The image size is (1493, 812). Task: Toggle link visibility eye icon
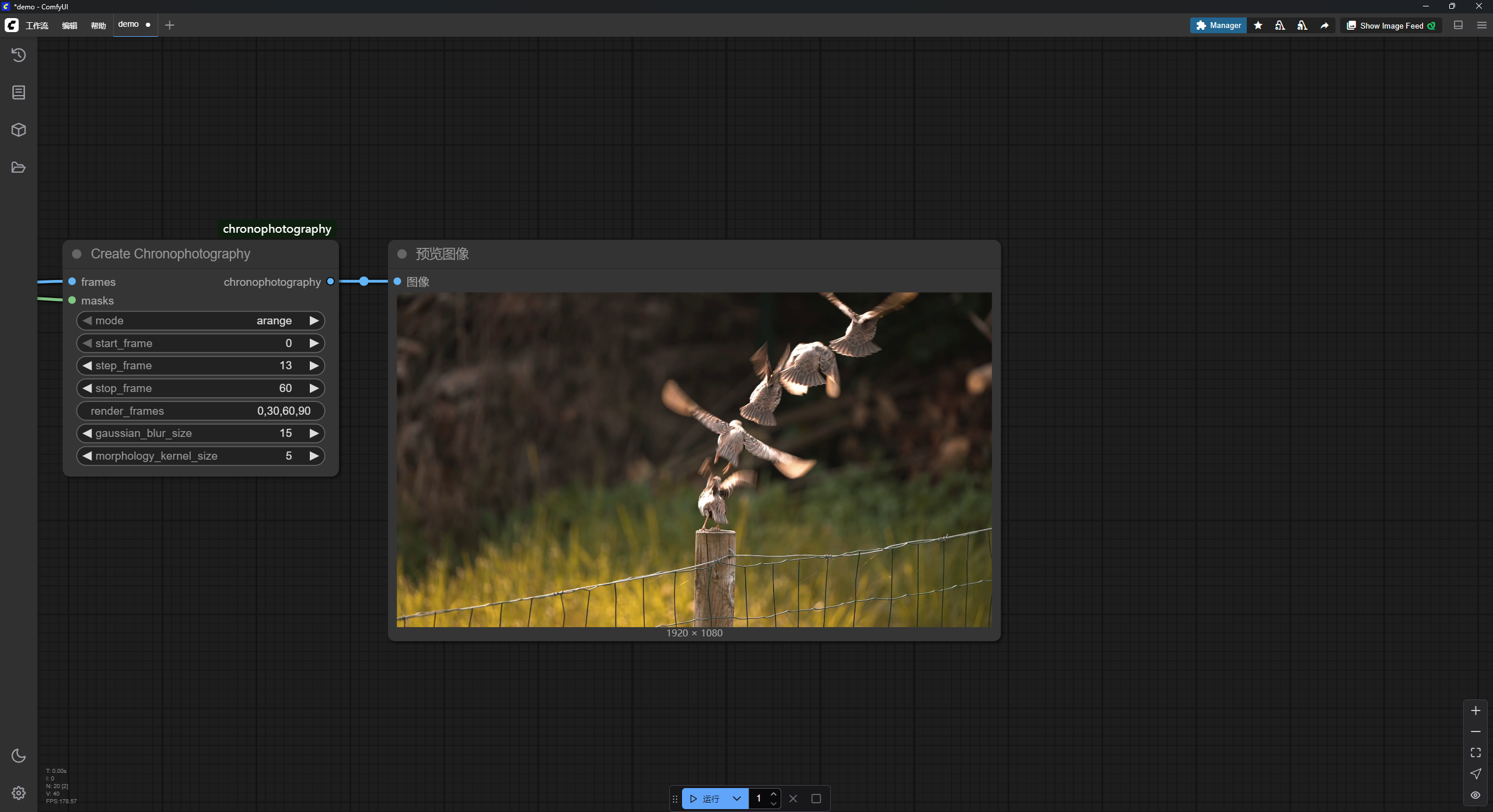(x=1475, y=795)
